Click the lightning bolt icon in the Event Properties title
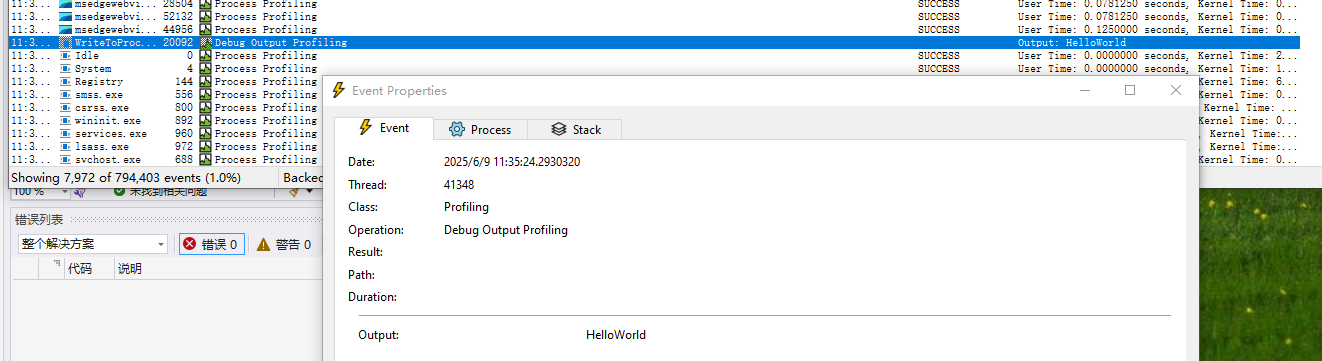The height and width of the screenshot is (361, 1322). coord(338,90)
